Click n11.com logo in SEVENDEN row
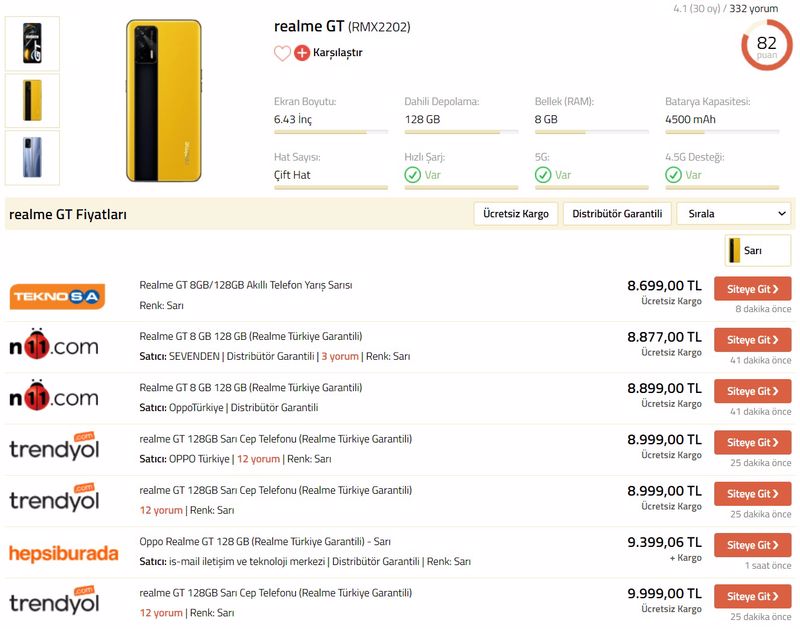The height and width of the screenshot is (629, 800). coord(54,344)
